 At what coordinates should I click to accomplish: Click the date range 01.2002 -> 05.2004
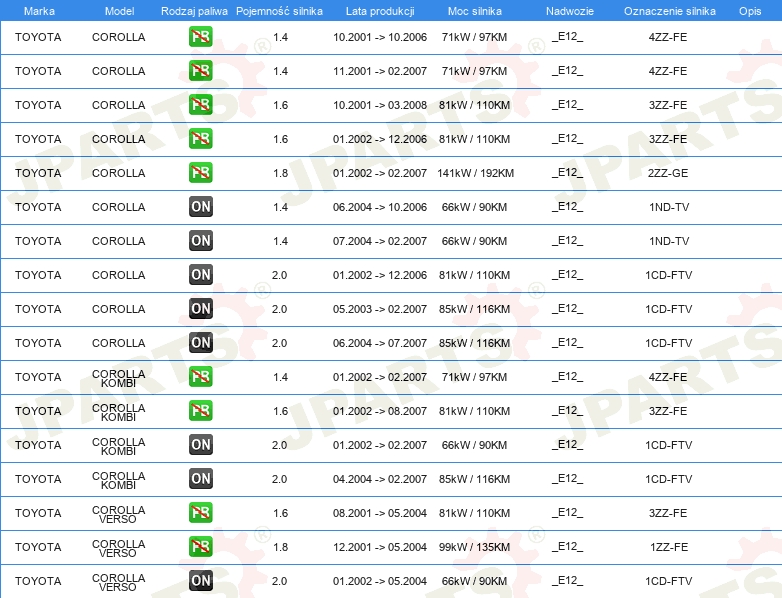[x=380, y=581]
